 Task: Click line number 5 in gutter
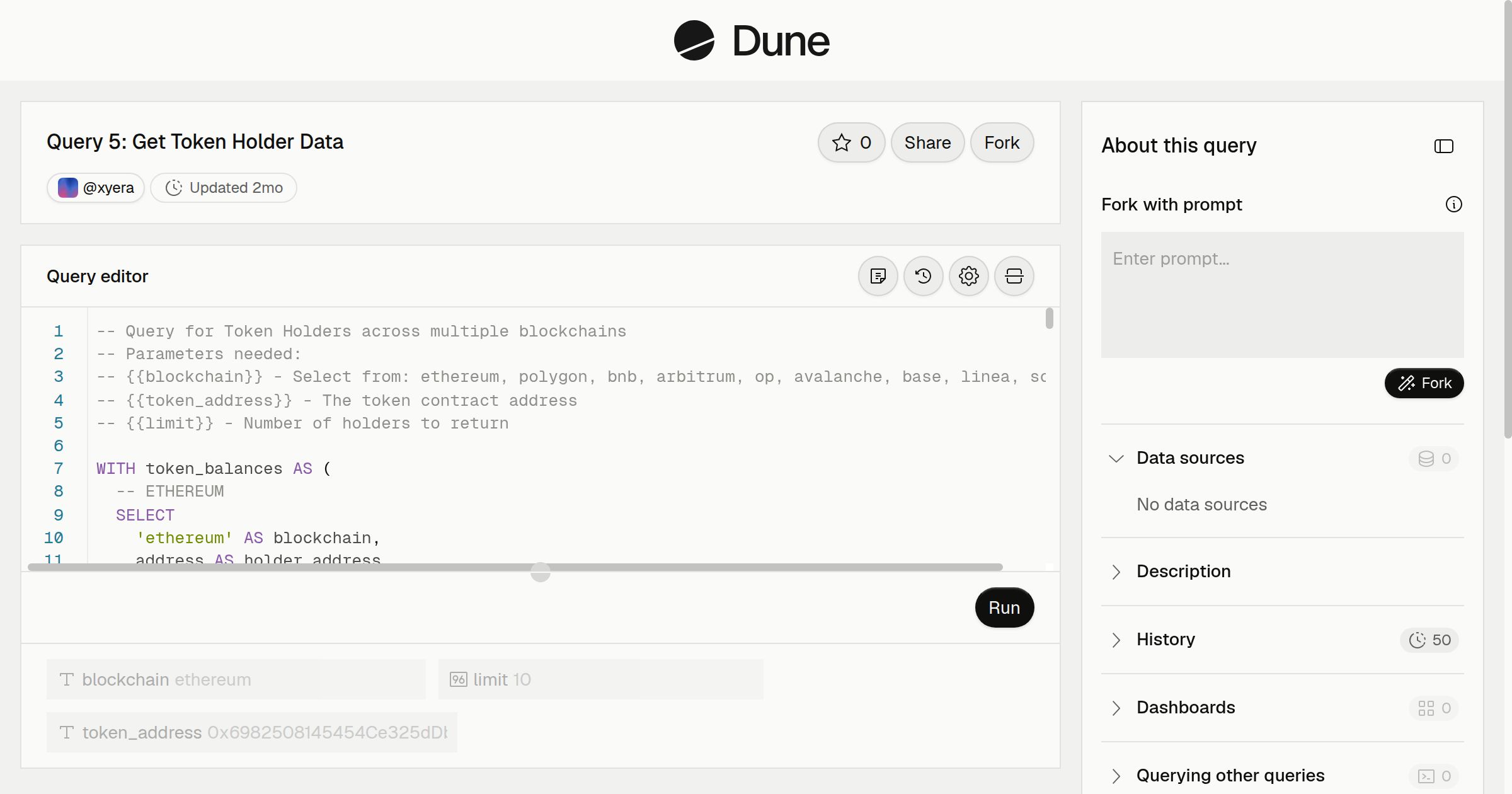point(58,423)
